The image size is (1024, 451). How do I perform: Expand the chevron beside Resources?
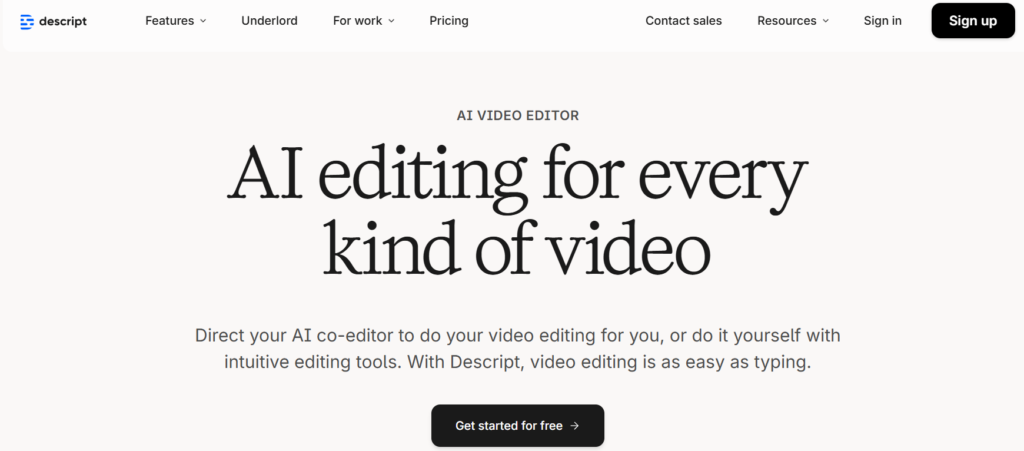point(825,21)
